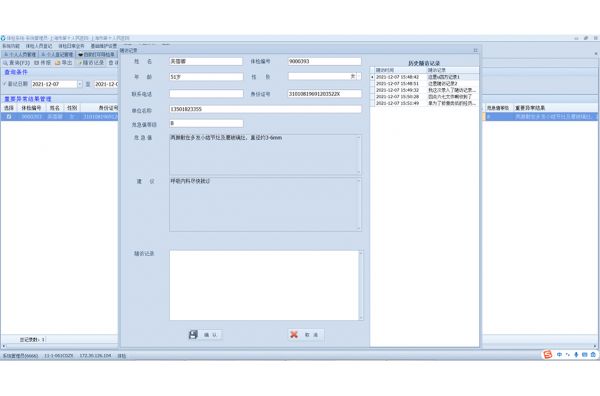Toggle the 登记日期 checkbox
This screenshot has height=396, width=600.
click(5, 84)
